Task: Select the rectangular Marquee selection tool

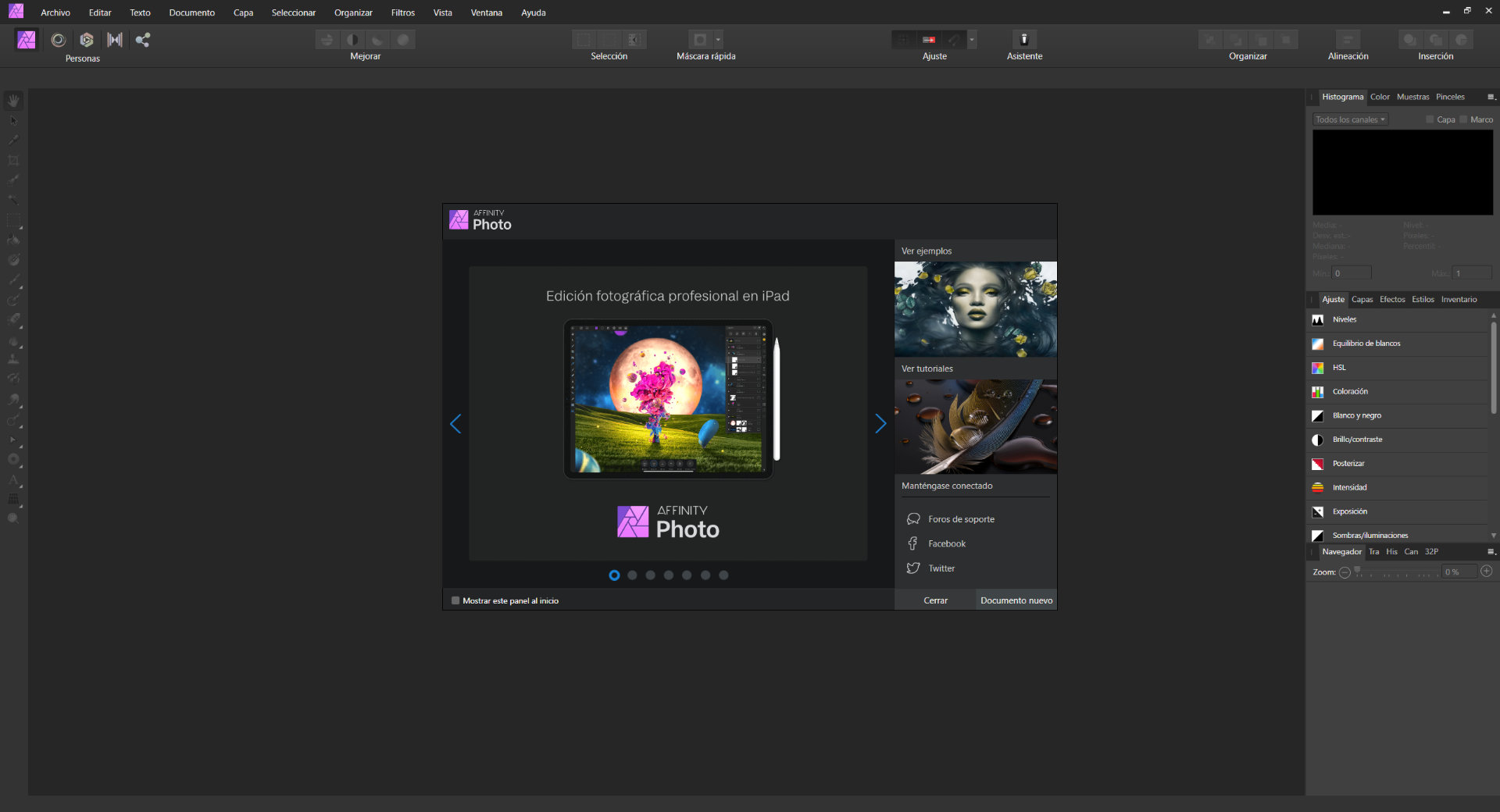Action: (13, 220)
